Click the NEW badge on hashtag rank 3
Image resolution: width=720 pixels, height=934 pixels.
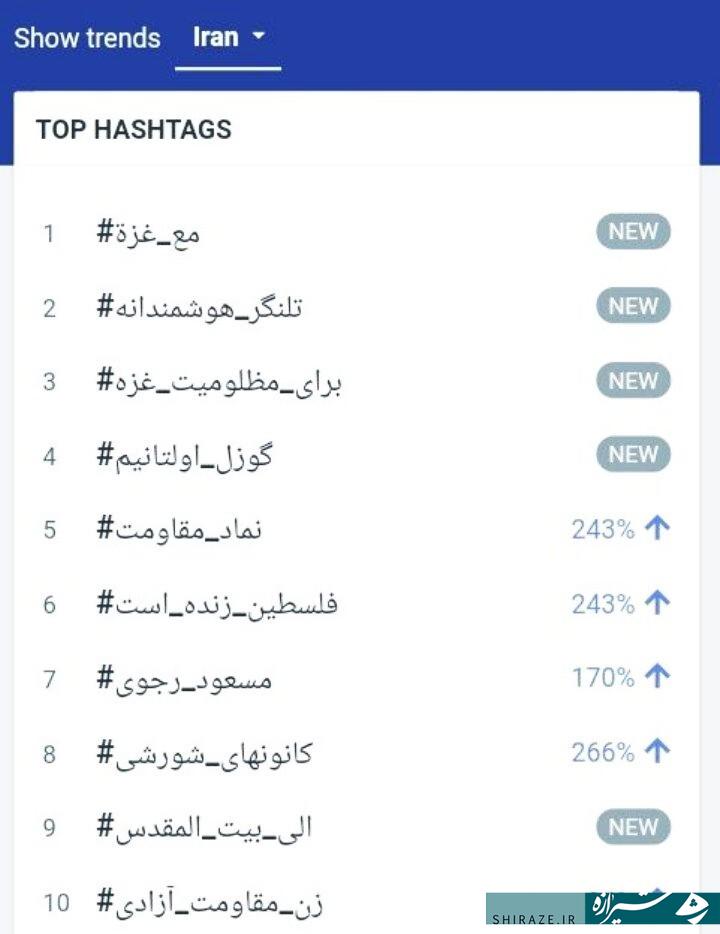coord(633,380)
